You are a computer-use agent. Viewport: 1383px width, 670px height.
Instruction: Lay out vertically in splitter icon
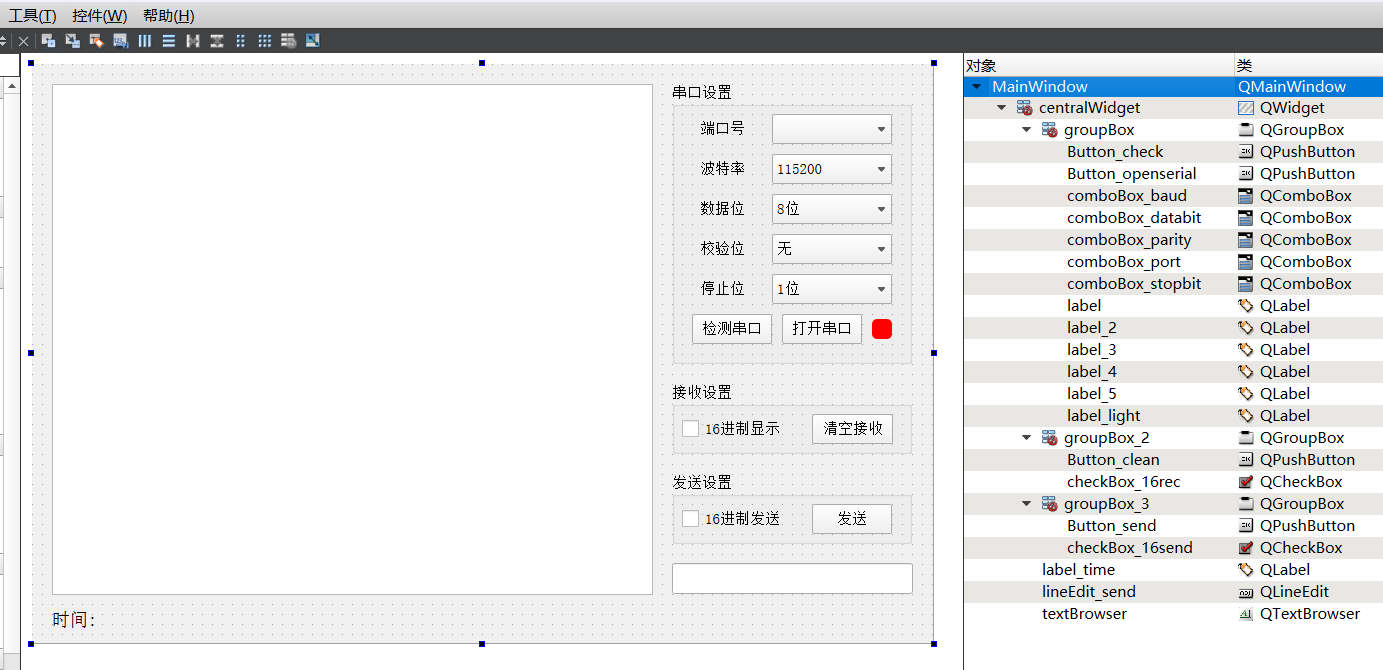tap(217, 41)
